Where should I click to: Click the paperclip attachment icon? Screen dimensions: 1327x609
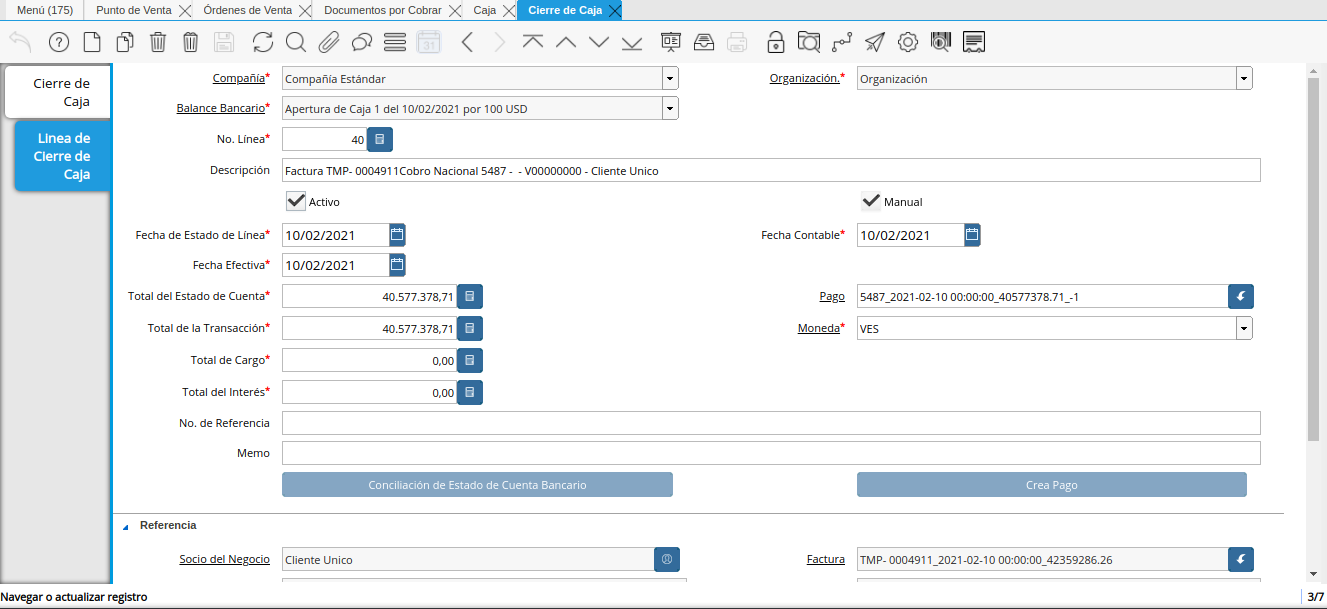328,42
